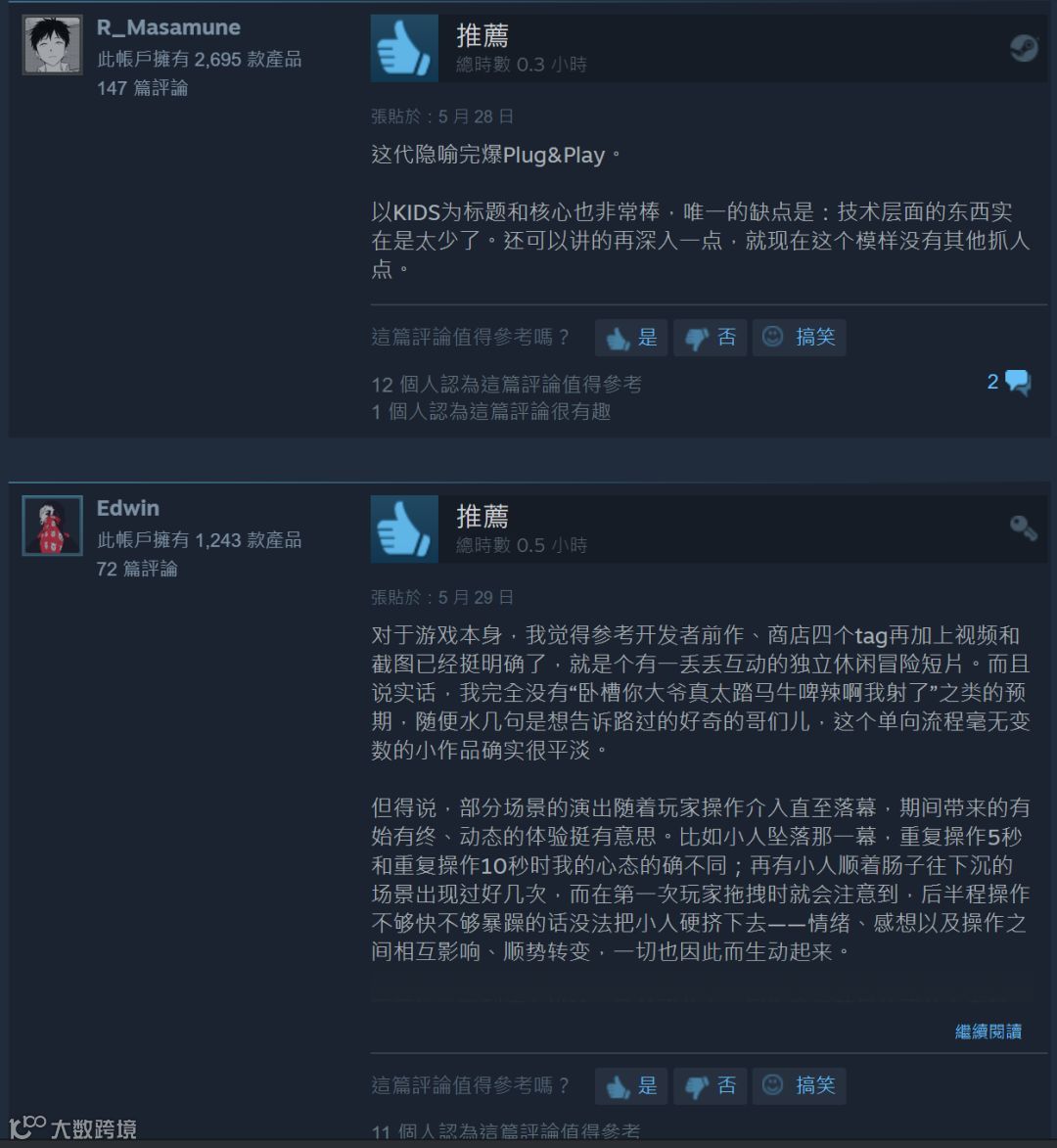Rate R_Masamune's review as funny 搞笑
The width and height of the screenshot is (1057, 1148).
(x=800, y=338)
